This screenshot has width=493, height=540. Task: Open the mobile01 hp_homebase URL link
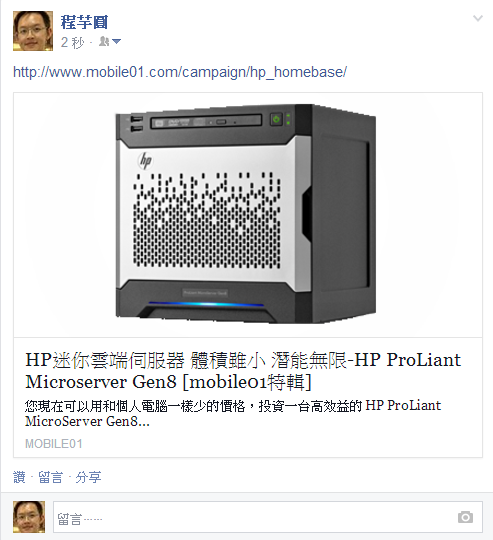[x=180, y=72]
